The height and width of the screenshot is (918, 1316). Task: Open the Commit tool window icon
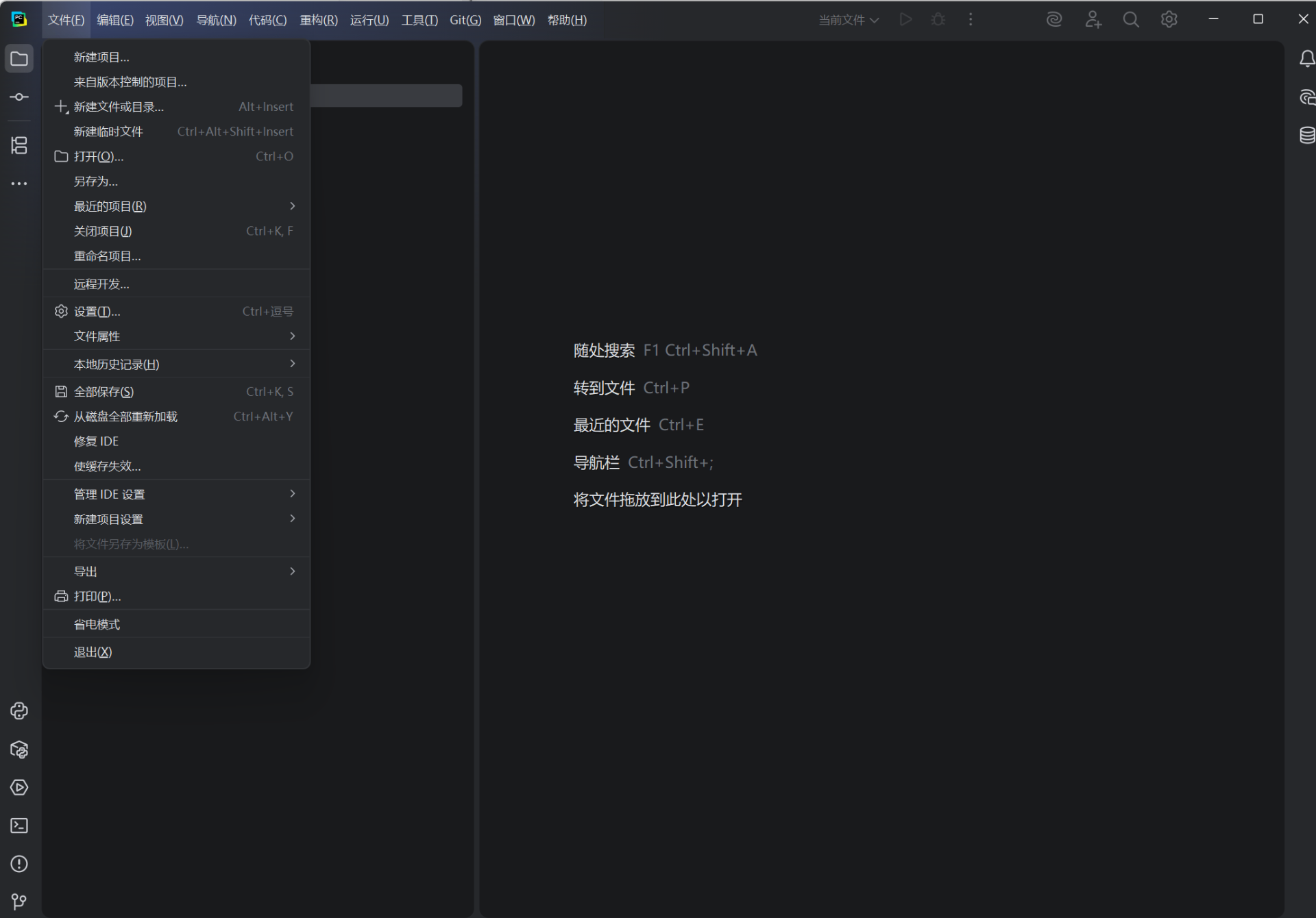[x=19, y=97]
